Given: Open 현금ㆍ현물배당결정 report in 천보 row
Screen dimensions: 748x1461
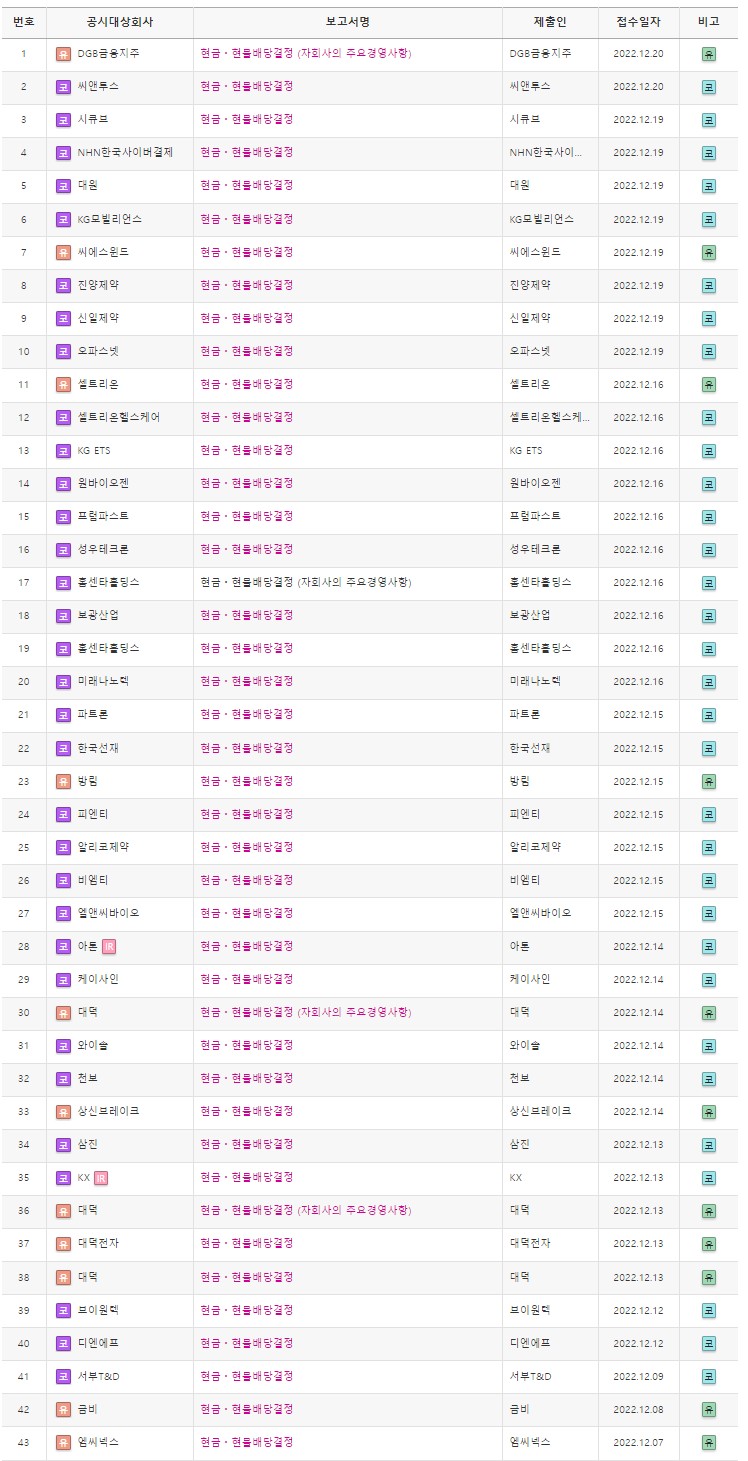Looking at the screenshot, I should click(246, 1078).
